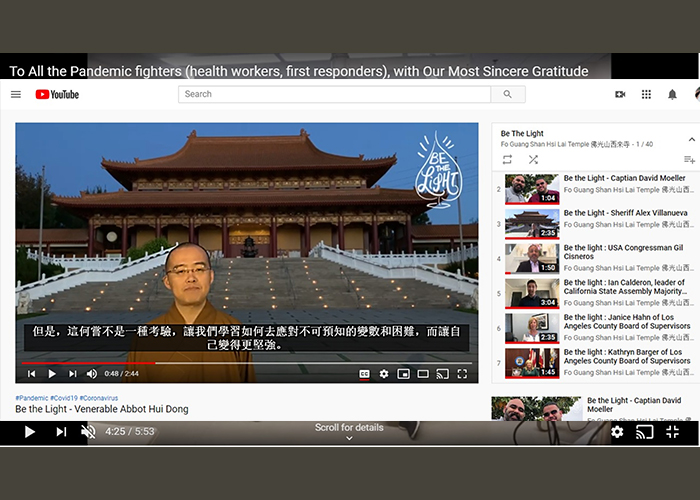Click the magnifier search button

coord(508,94)
